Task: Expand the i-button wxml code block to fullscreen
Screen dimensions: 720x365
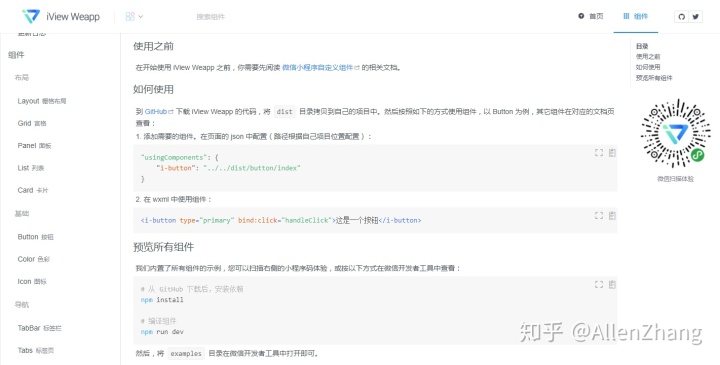Action: [x=599, y=215]
